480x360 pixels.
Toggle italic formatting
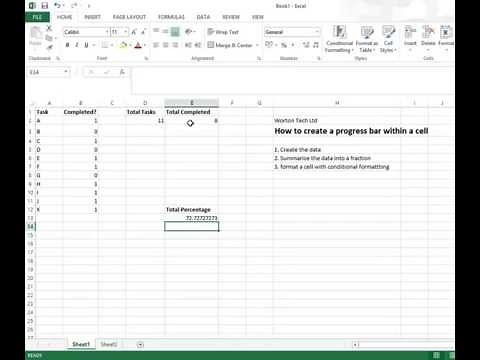pos(77,45)
